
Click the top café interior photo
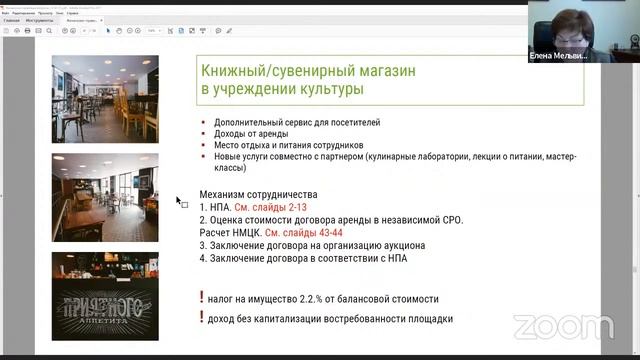click(x=105, y=99)
